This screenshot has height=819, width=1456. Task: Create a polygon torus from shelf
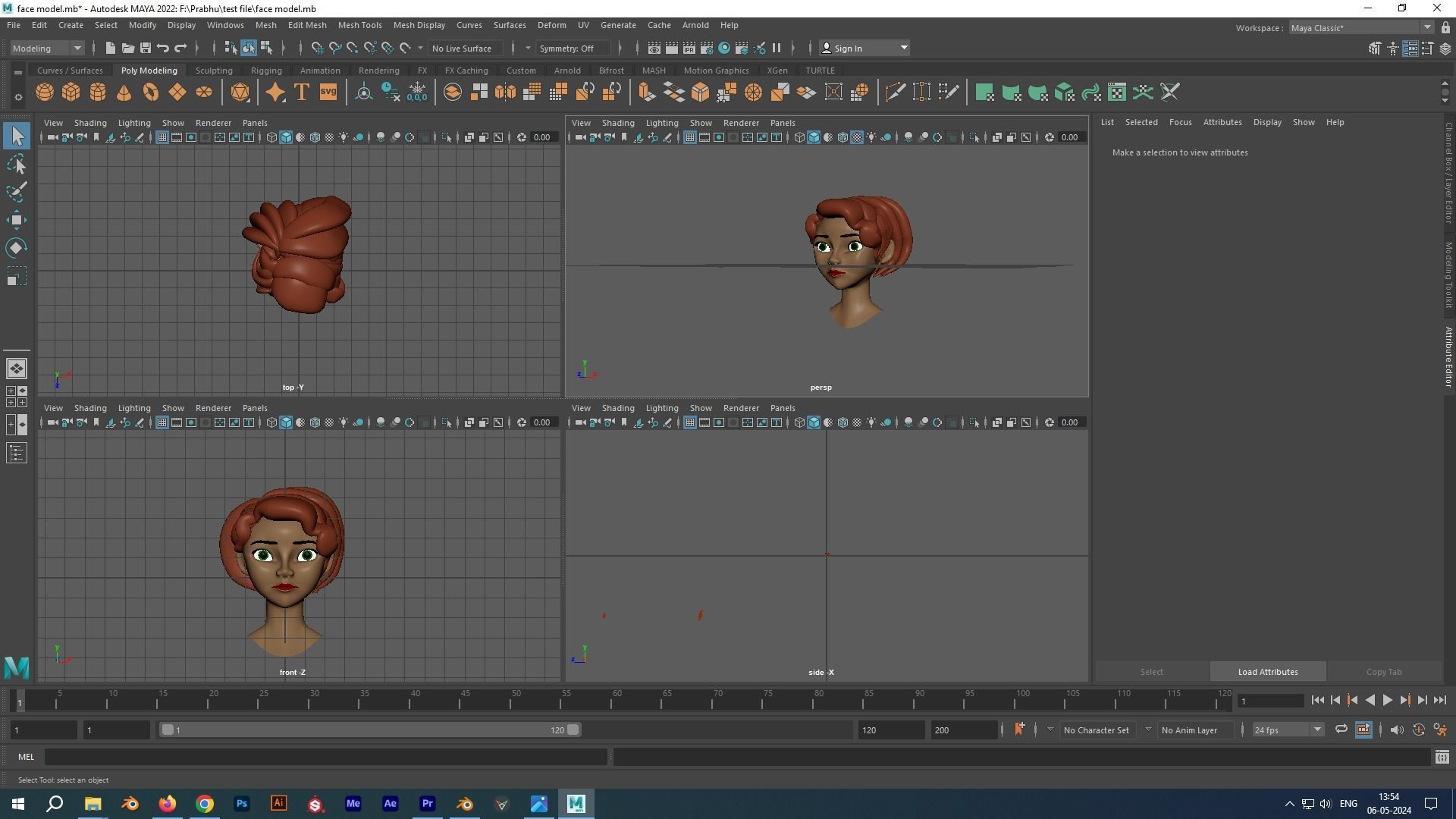click(x=150, y=93)
